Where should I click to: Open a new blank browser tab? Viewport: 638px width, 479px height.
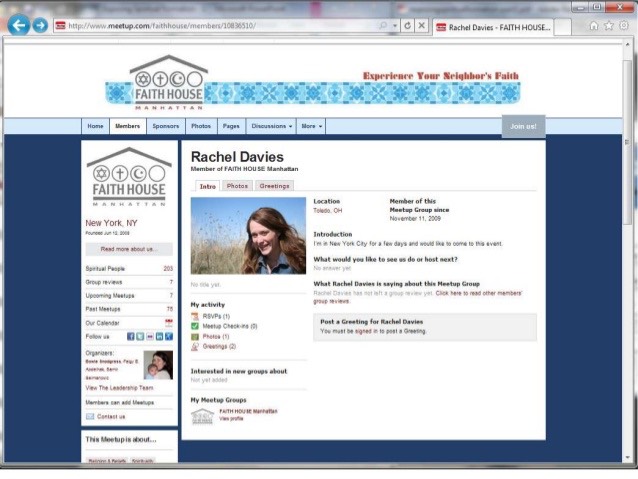[x=562, y=27]
